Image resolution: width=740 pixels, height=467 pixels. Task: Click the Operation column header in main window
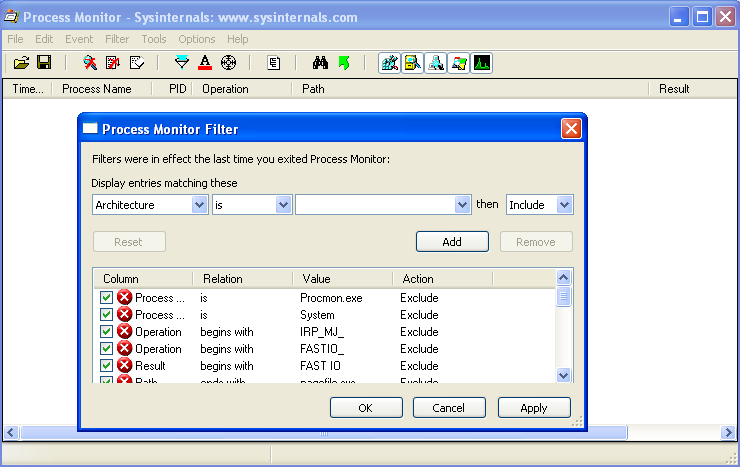(242, 89)
